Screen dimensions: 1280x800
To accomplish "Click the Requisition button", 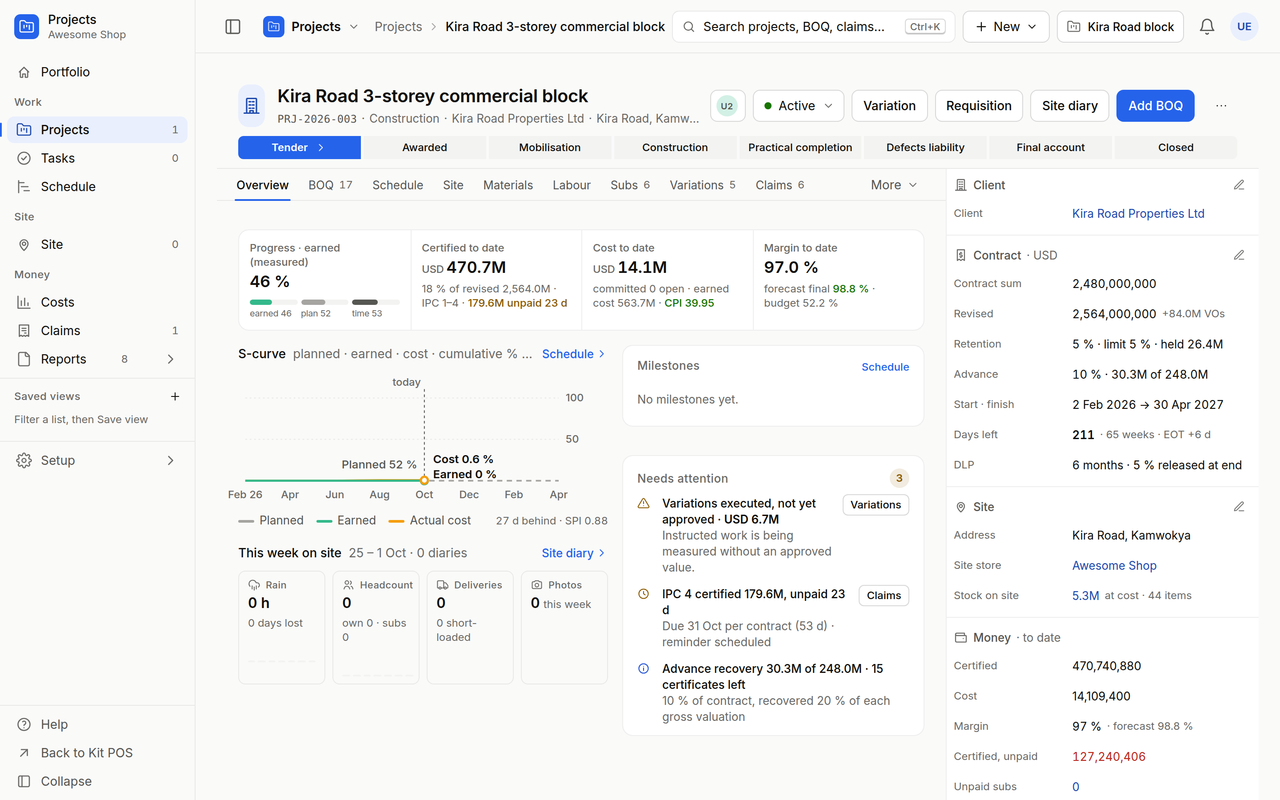I will point(979,106).
